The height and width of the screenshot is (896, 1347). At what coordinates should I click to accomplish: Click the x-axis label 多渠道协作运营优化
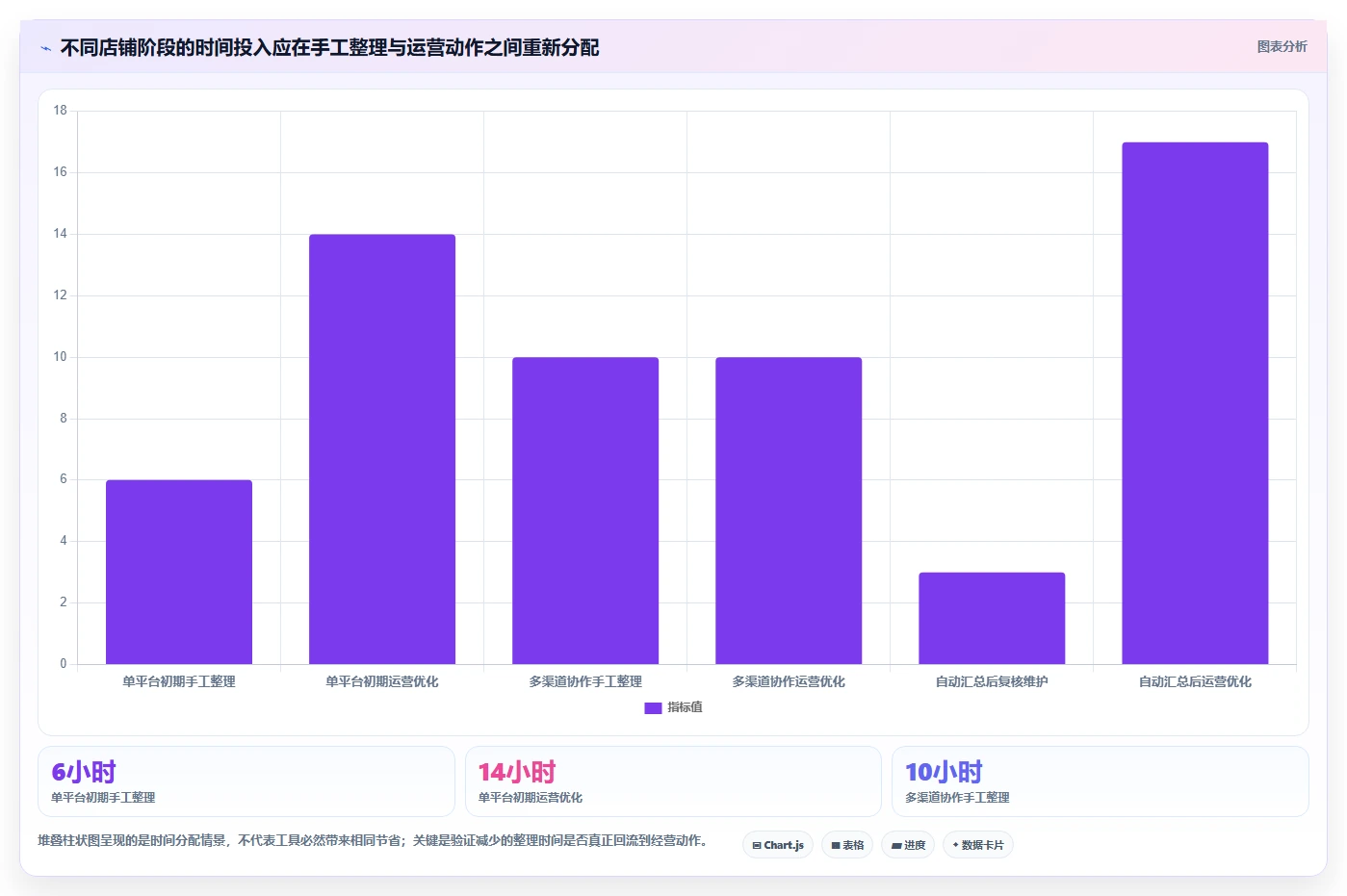point(789,681)
